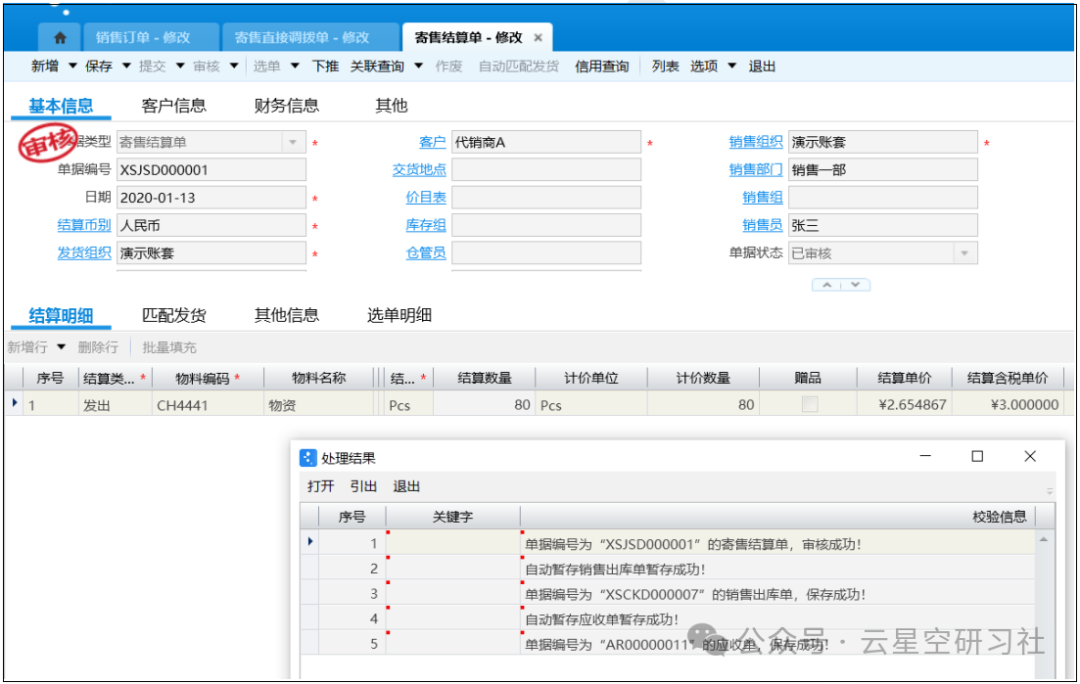Screen dimensions: 1080x684
Task: Click 引出 in the 处理结果 dialog
Action: (363, 487)
